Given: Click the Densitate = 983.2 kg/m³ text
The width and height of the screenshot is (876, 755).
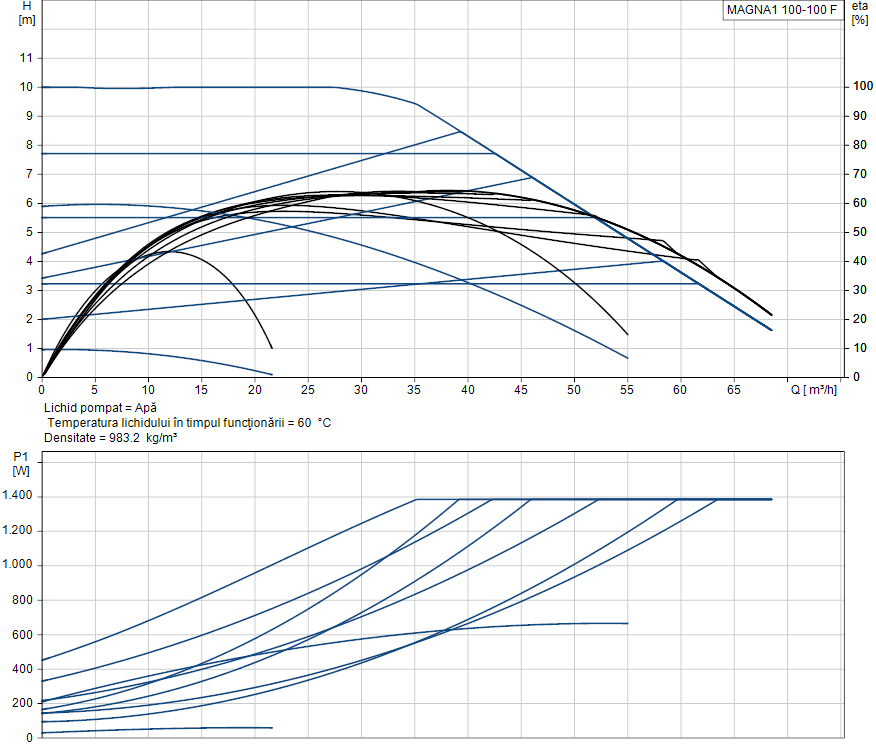Looking at the screenshot, I should coord(111,438).
